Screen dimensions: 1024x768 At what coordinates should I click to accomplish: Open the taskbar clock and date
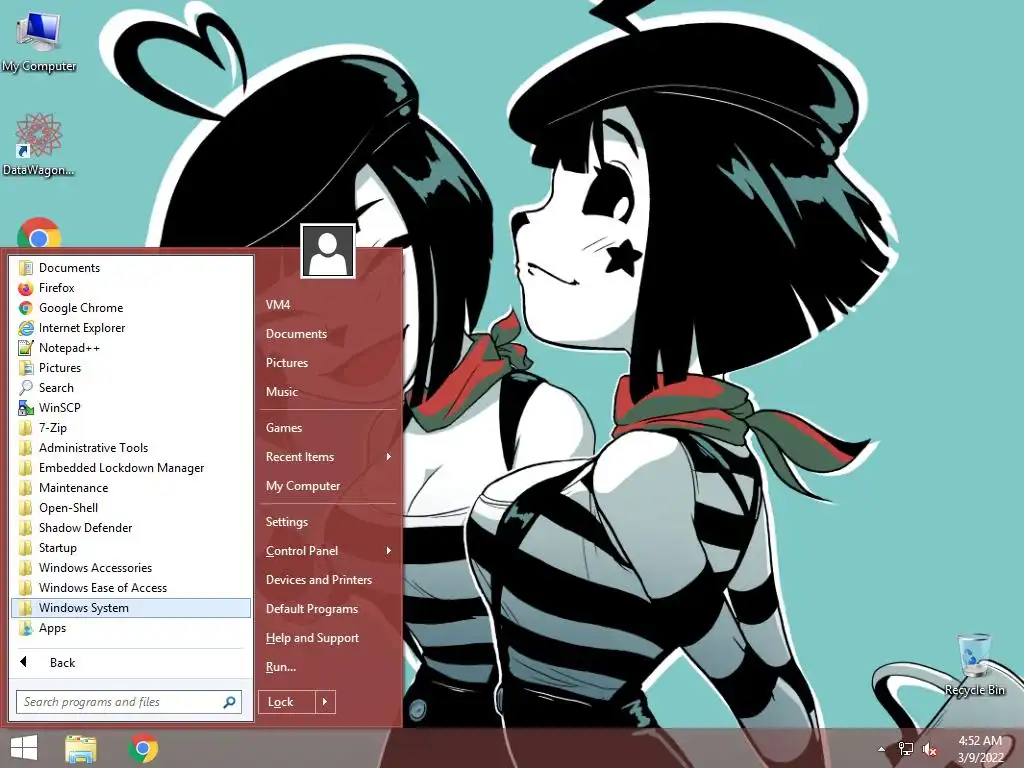coord(980,749)
